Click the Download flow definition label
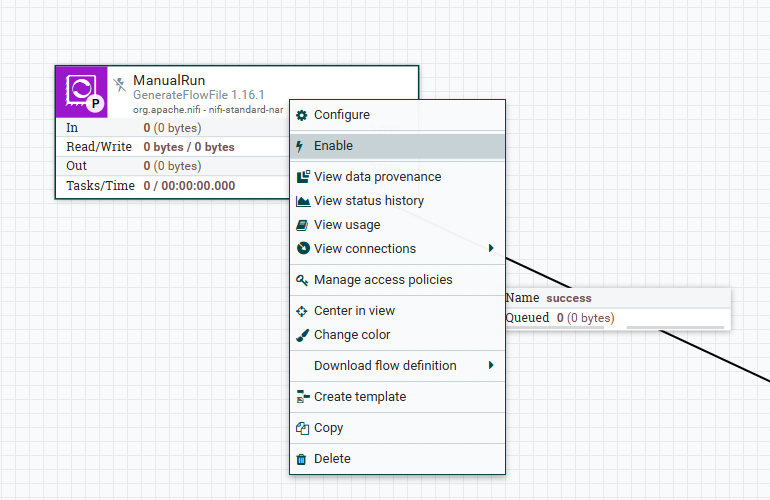Viewport: 770px width, 500px height. pyautogui.click(x=385, y=366)
